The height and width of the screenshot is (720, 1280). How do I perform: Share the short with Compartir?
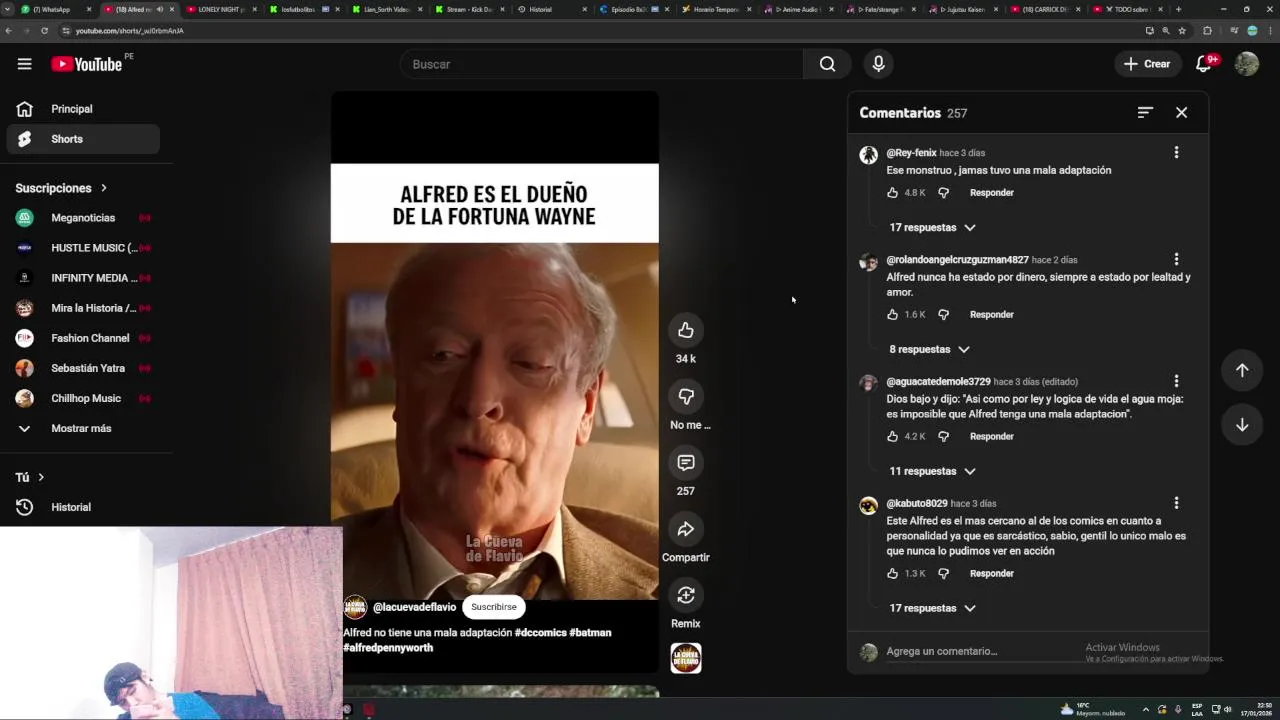(686, 528)
